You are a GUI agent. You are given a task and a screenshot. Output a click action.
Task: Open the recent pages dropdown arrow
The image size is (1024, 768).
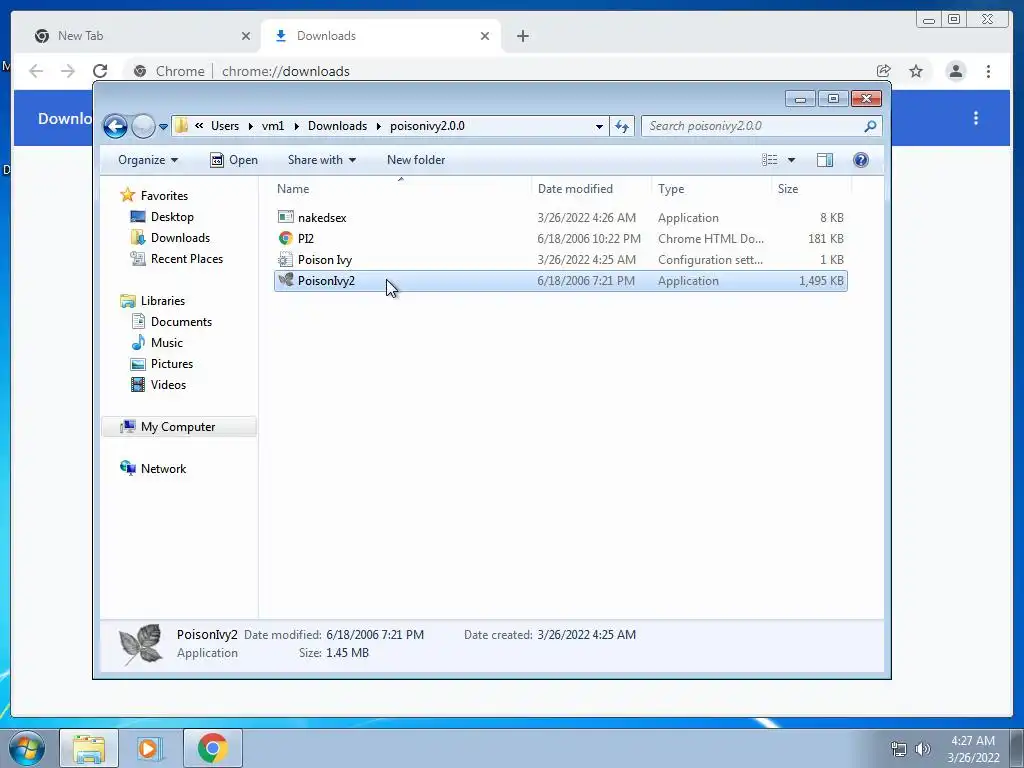pos(163,127)
